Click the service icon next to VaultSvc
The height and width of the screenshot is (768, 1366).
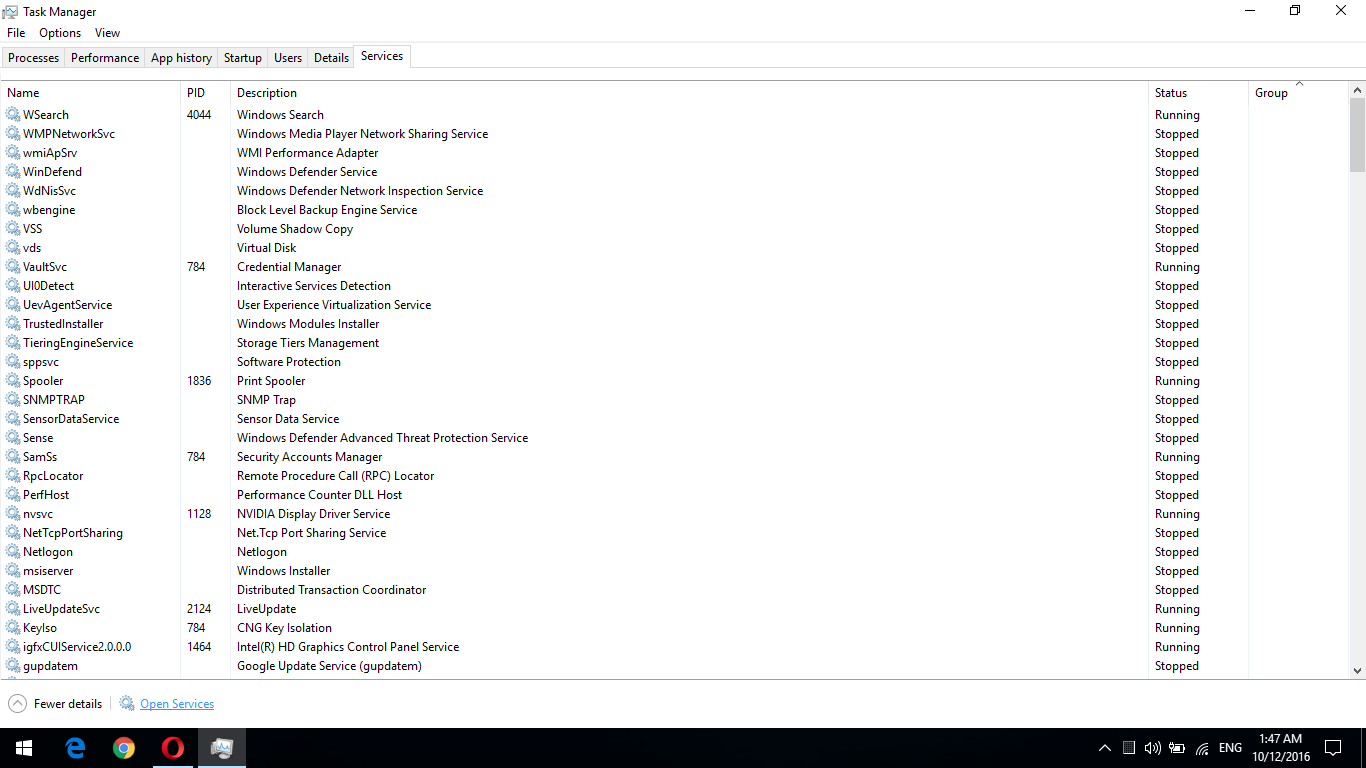pyautogui.click(x=13, y=267)
